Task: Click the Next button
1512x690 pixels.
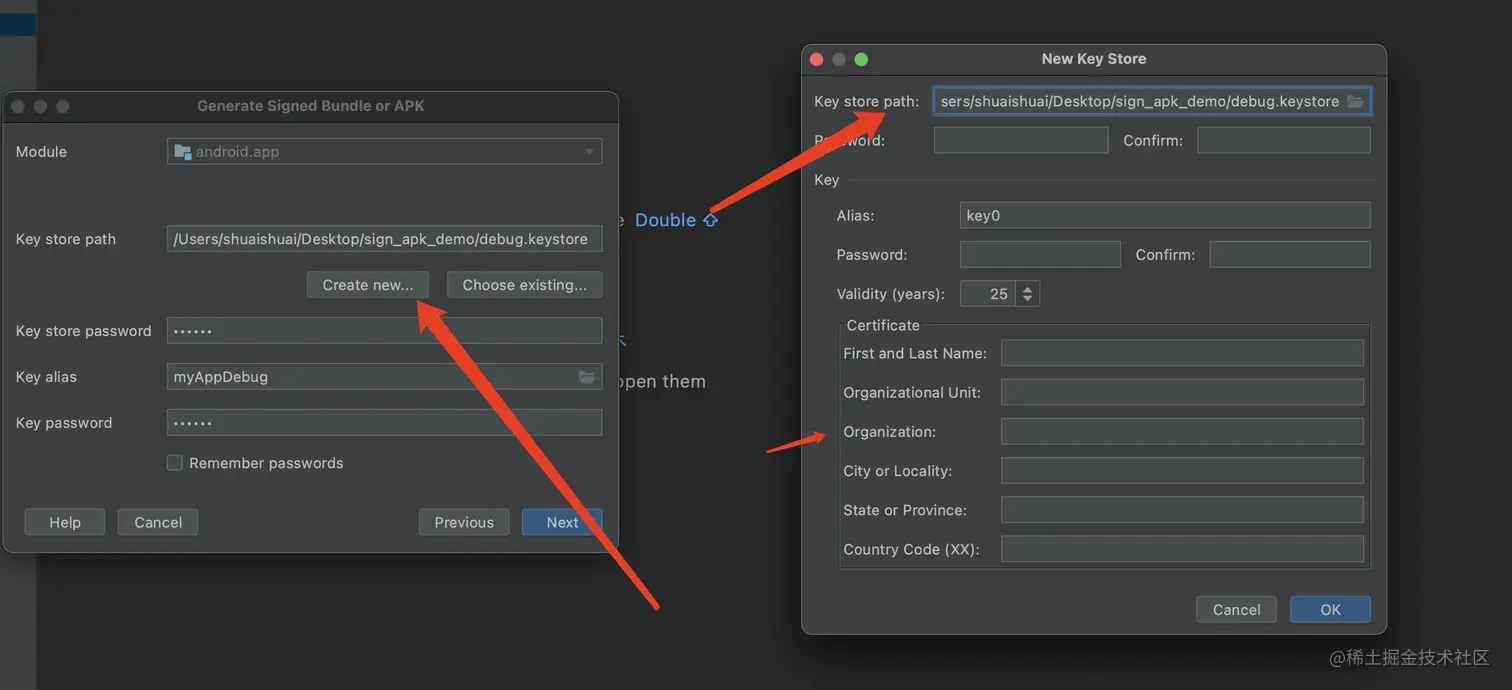Action: pyautogui.click(x=562, y=522)
